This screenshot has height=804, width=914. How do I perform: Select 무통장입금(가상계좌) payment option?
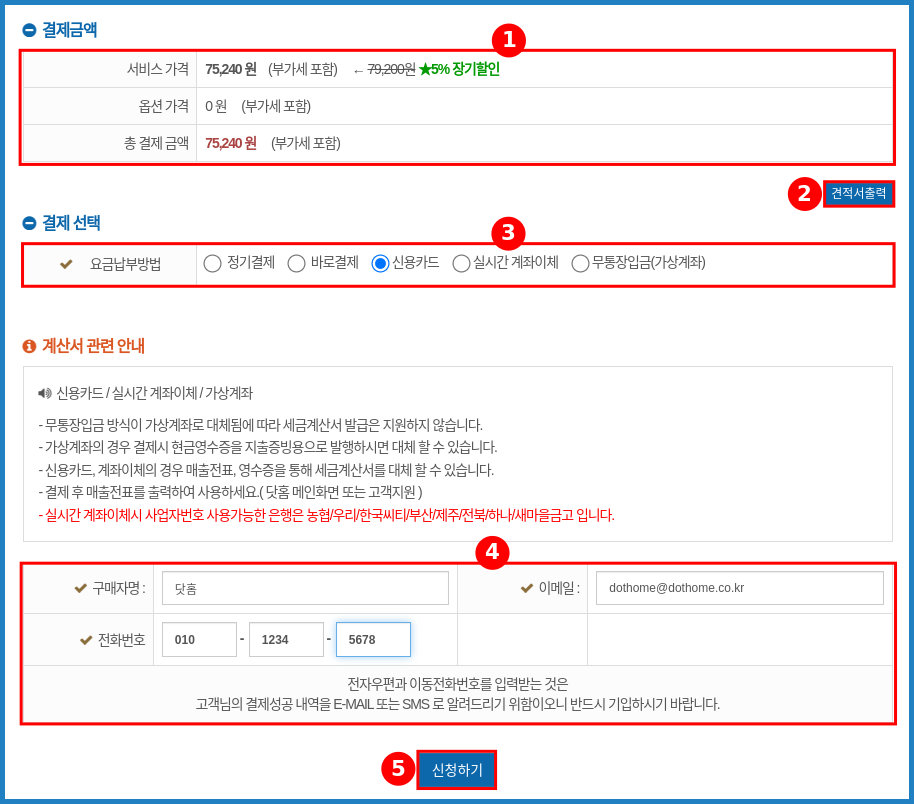(580, 263)
